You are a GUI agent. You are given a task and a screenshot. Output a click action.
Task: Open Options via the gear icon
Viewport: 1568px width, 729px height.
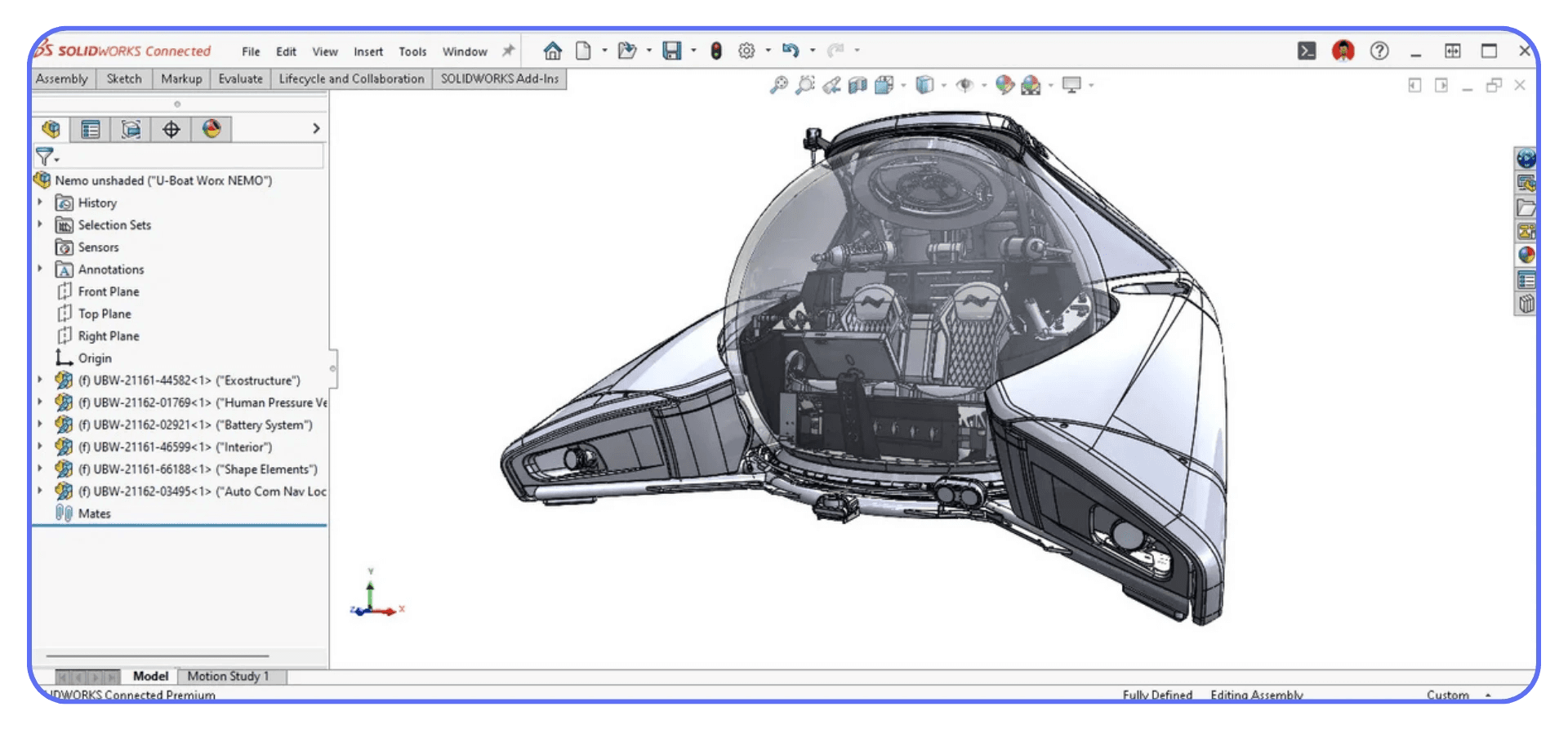click(x=746, y=51)
